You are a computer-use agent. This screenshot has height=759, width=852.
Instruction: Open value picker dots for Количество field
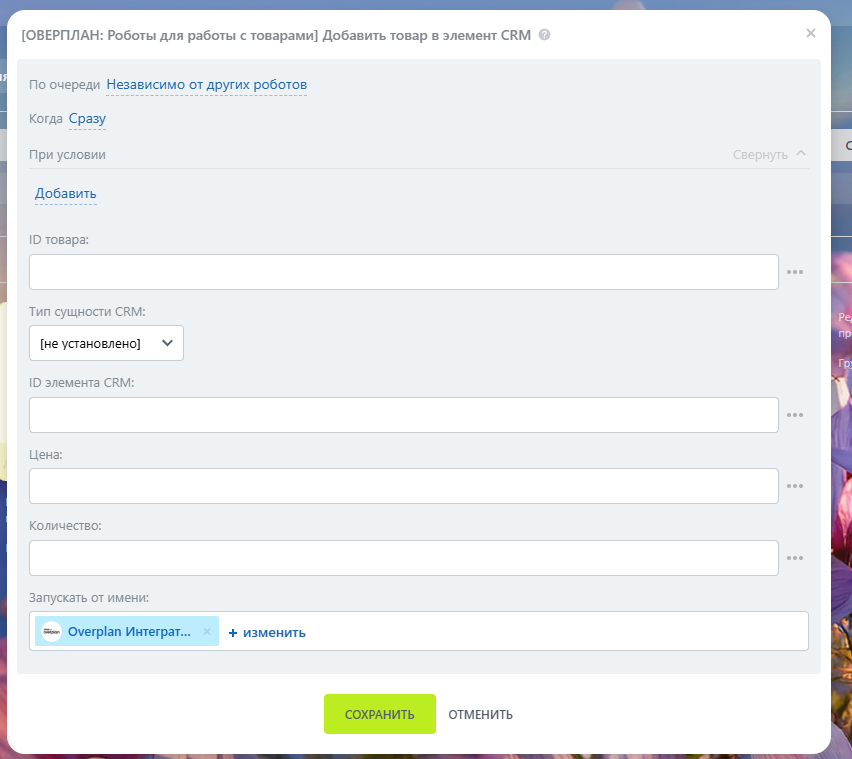click(x=795, y=559)
